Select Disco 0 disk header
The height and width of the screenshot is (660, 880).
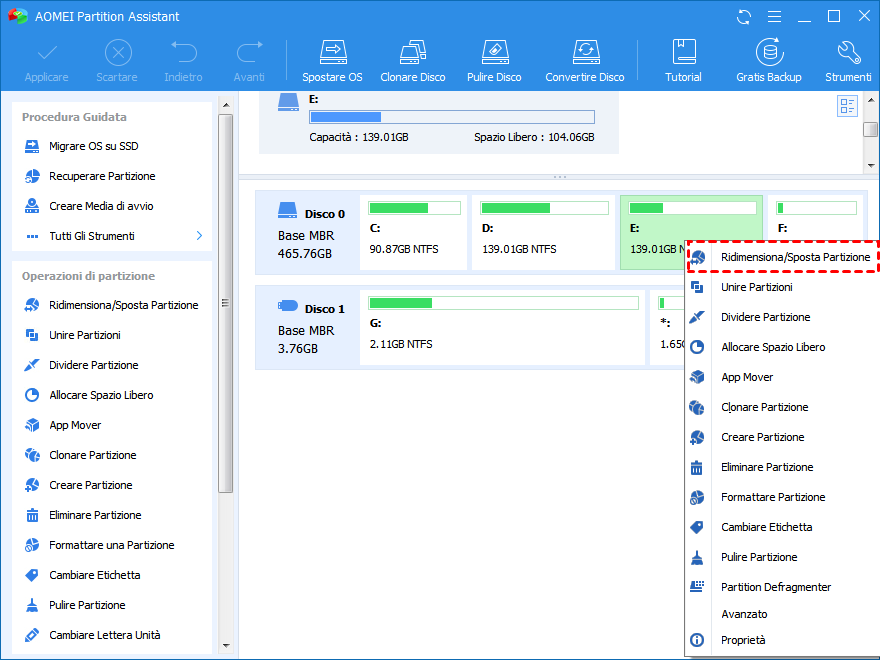(x=308, y=232)
